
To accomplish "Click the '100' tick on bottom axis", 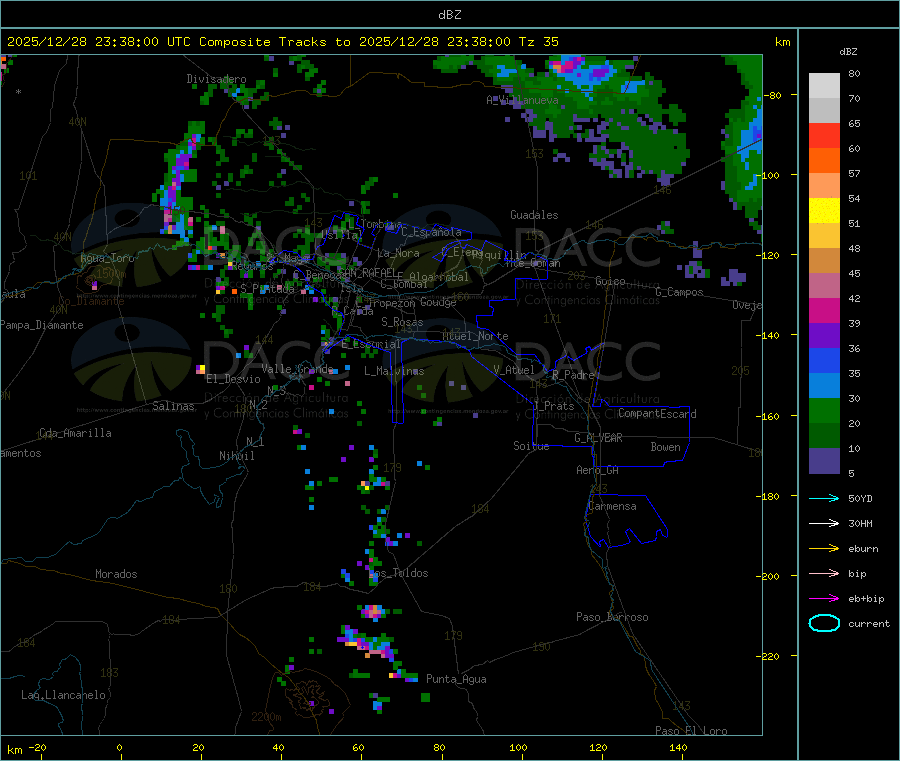I will (518, 747).
